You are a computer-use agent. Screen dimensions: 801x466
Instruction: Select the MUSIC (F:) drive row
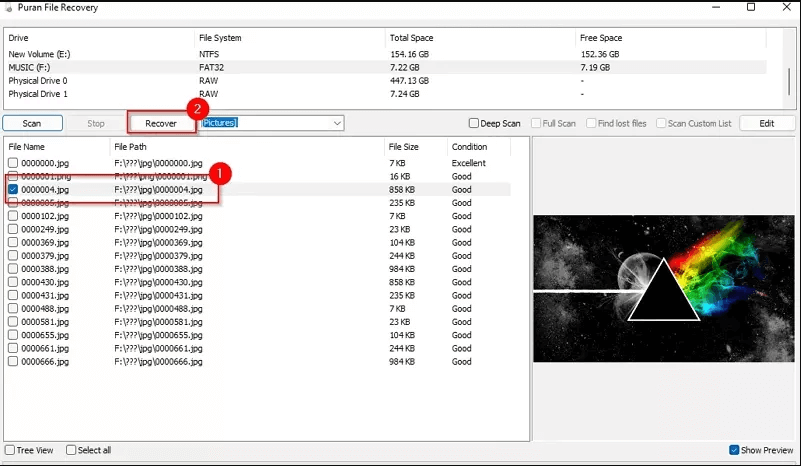386,67
